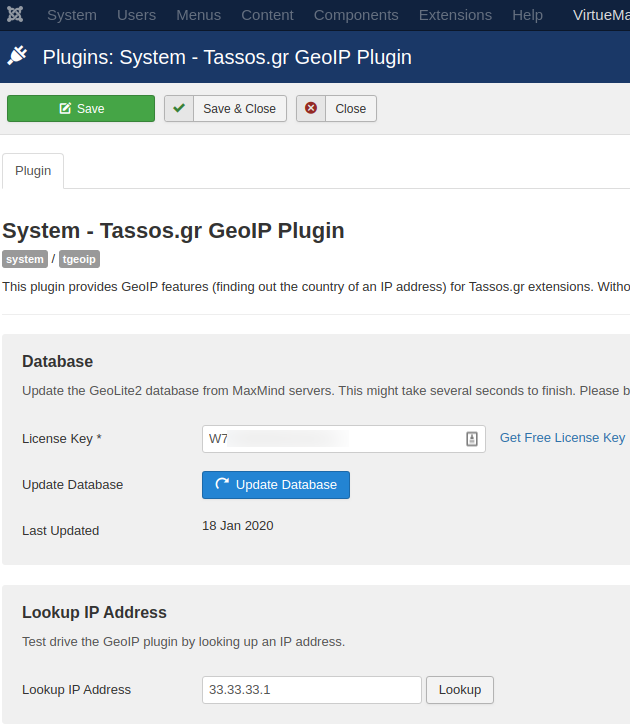Open the System menu
The image size is (630, 726).
pyautogui.click(x=72, y=15)
